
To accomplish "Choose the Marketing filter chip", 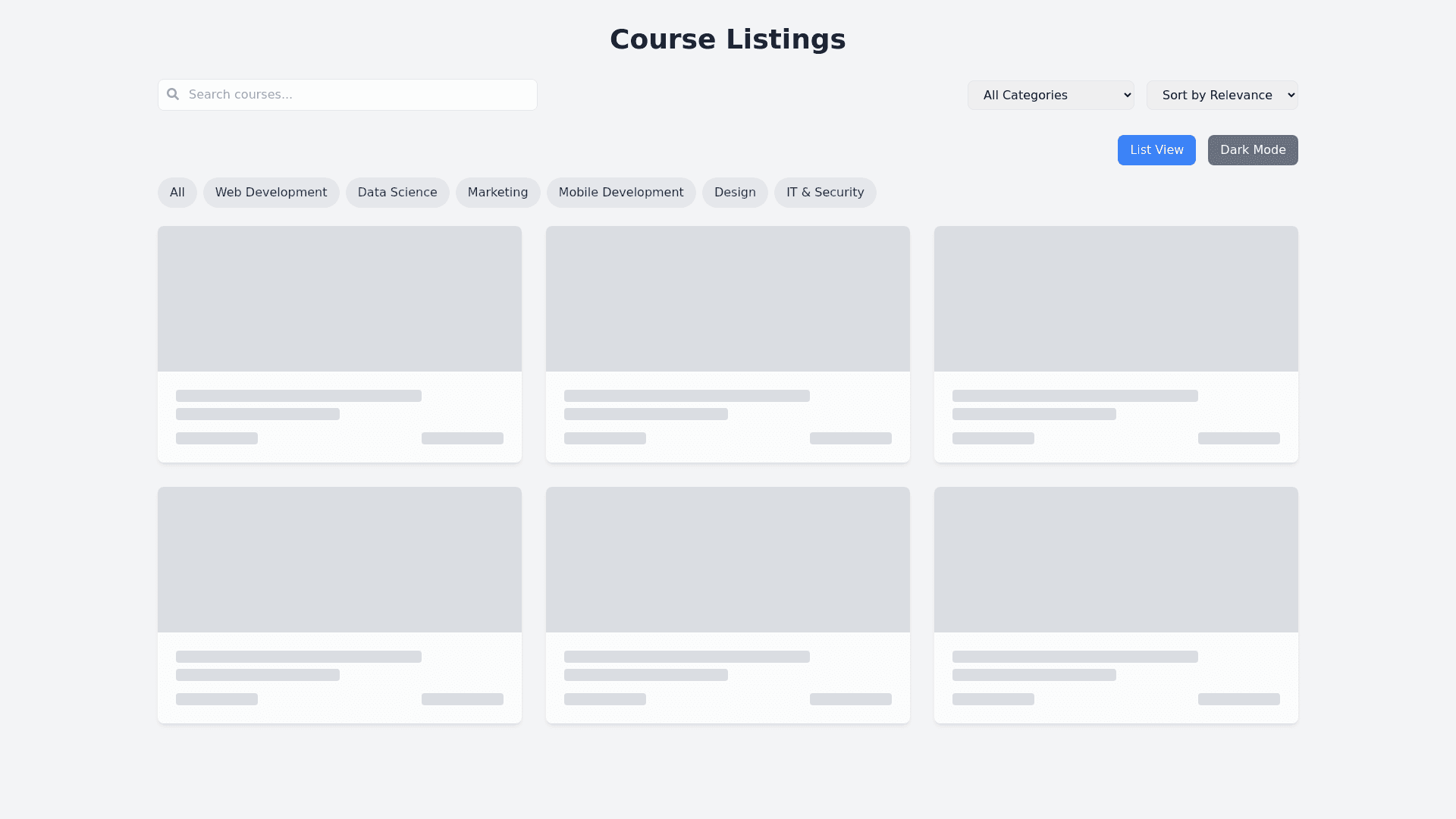I will tap(497, 193).
